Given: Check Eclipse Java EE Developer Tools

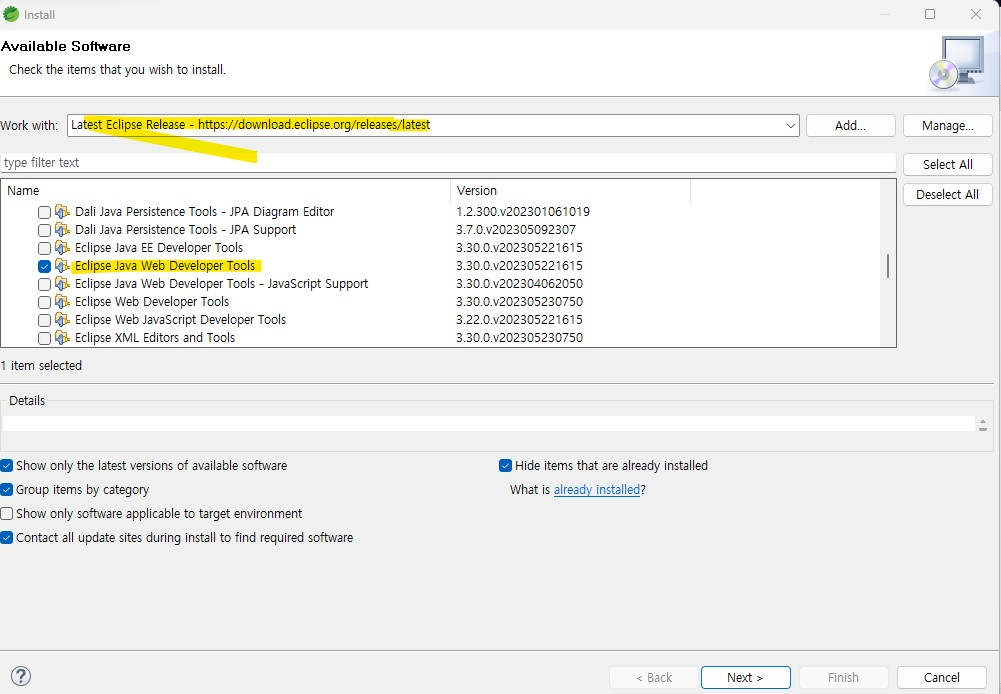Looking at the screenshot, I should point(44,248).
